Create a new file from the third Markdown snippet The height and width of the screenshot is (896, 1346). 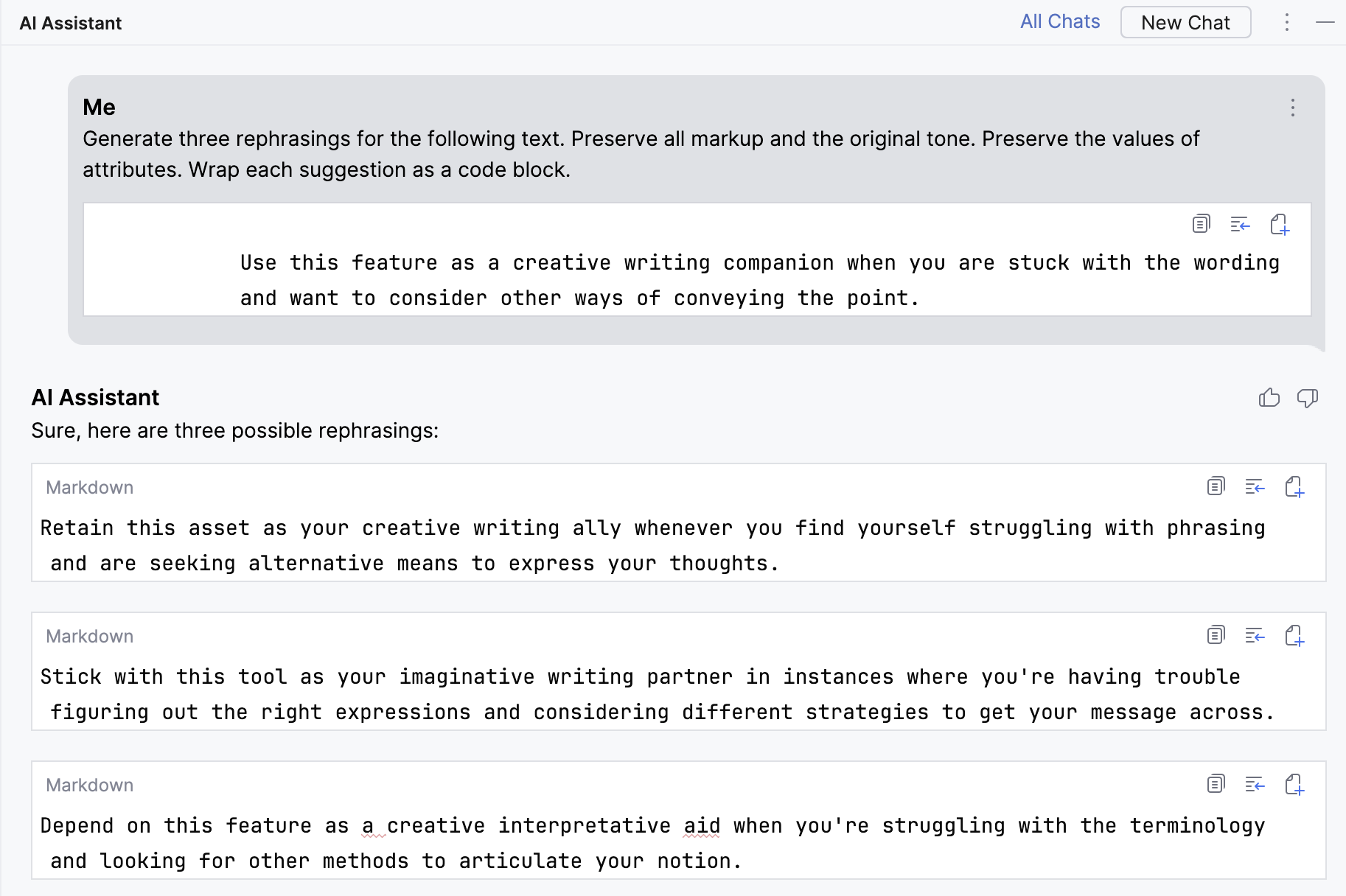click(x=1294, y=785)
